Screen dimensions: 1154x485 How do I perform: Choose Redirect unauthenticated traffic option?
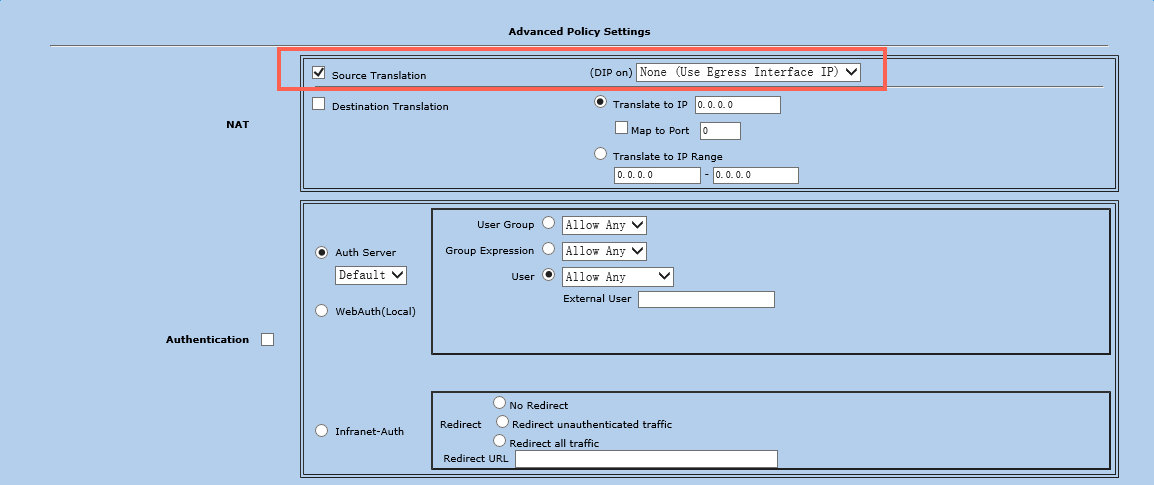pos(502,422)
